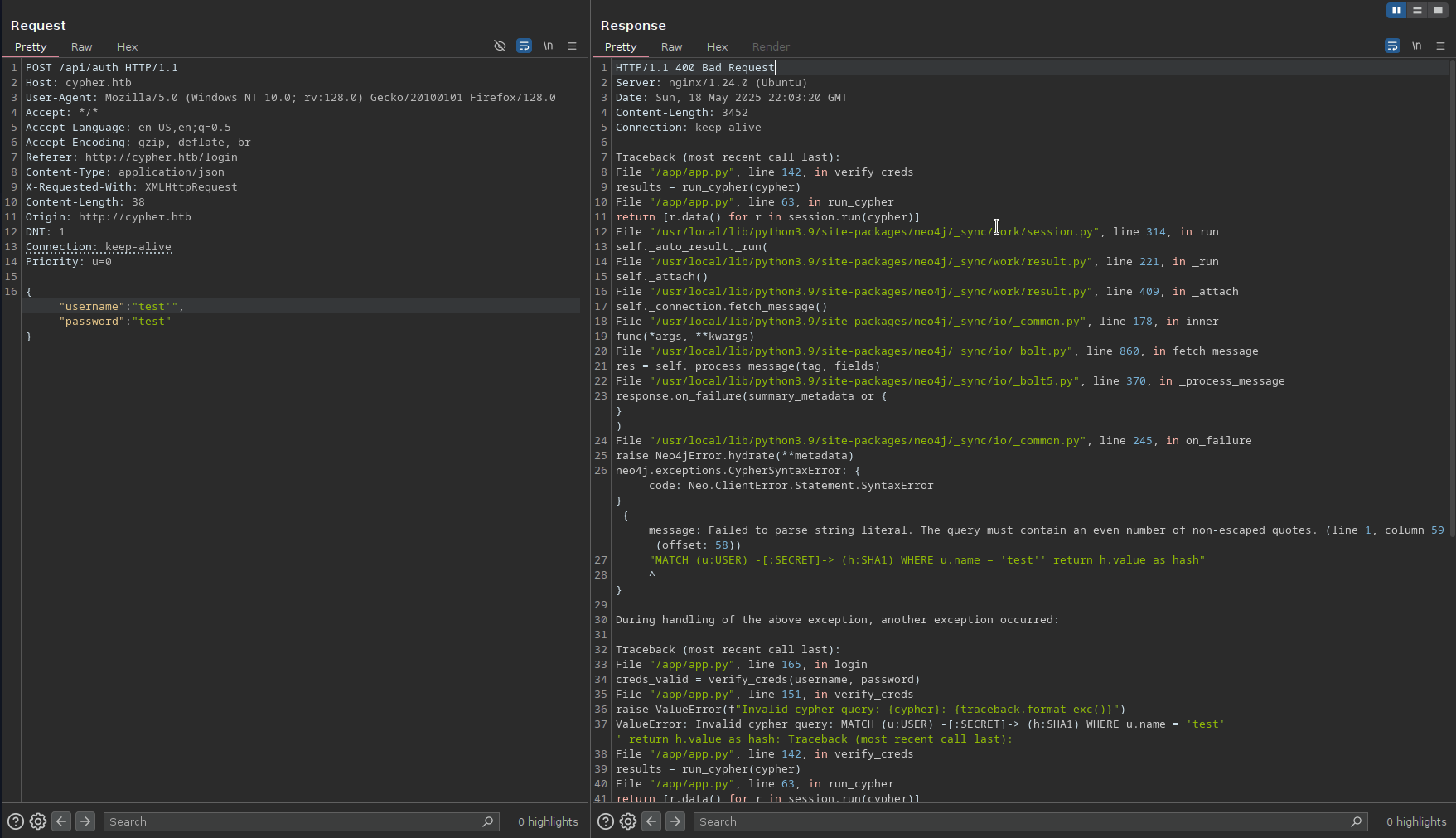Screen dimensions: 1456x838
Task: Go to next search match in Response
Action: pyautogui.click(x=675, y=821)
